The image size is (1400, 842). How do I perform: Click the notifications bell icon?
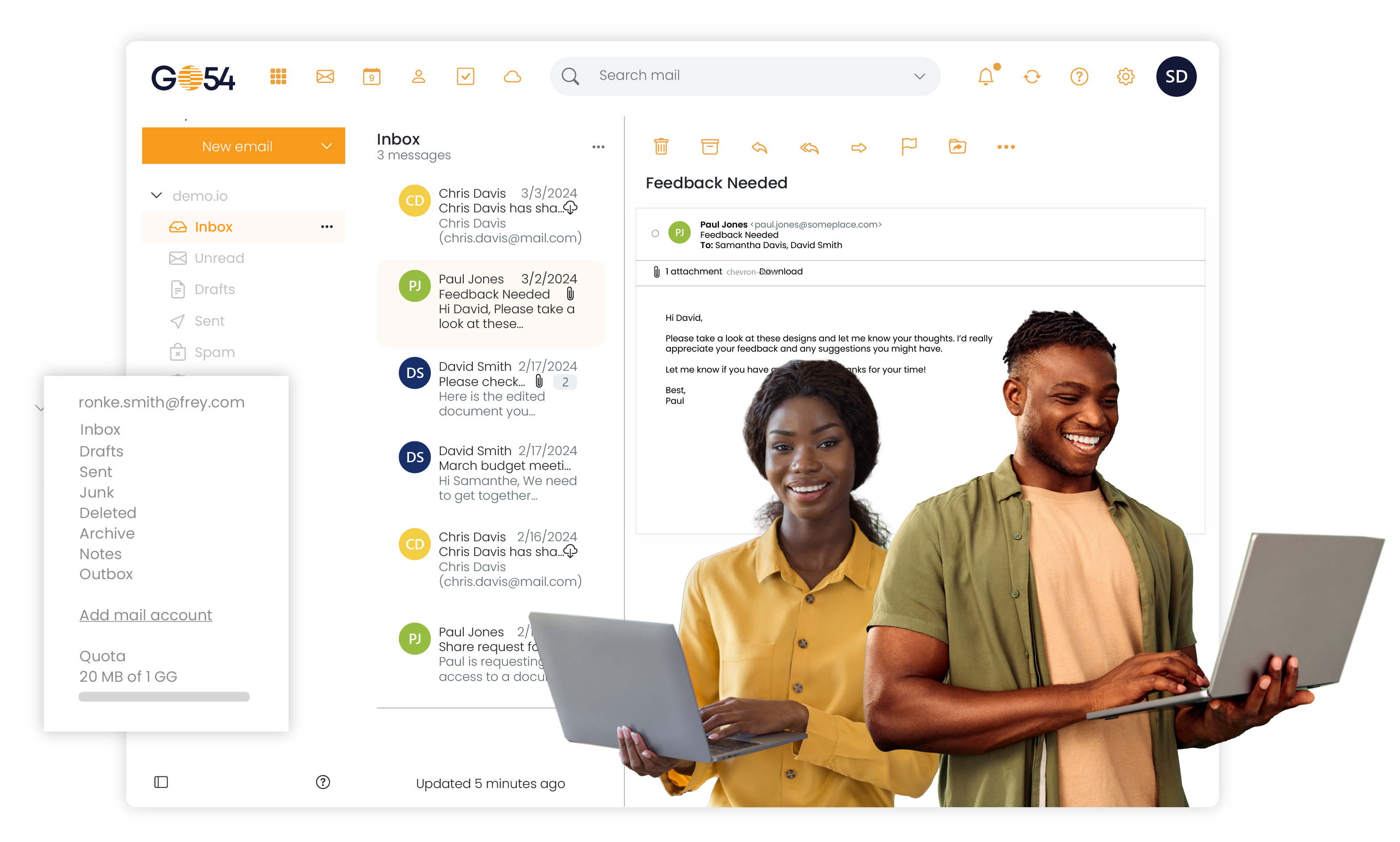pos(986,76)
